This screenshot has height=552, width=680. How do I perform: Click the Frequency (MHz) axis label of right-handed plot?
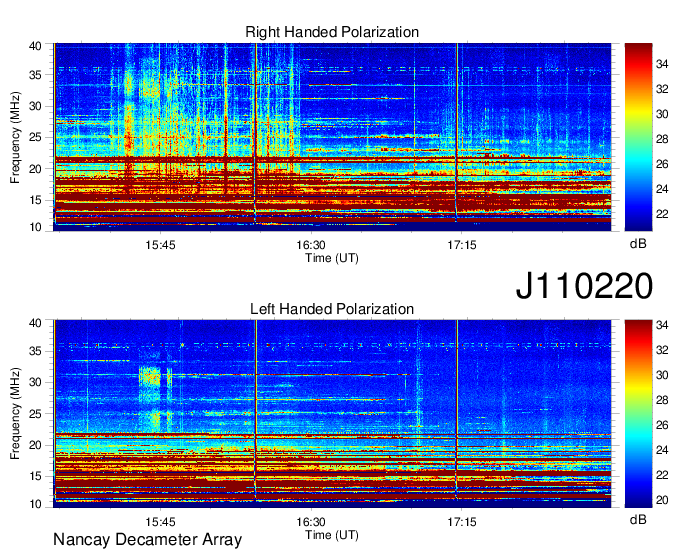pyautogui.click(x=15, y=137)
